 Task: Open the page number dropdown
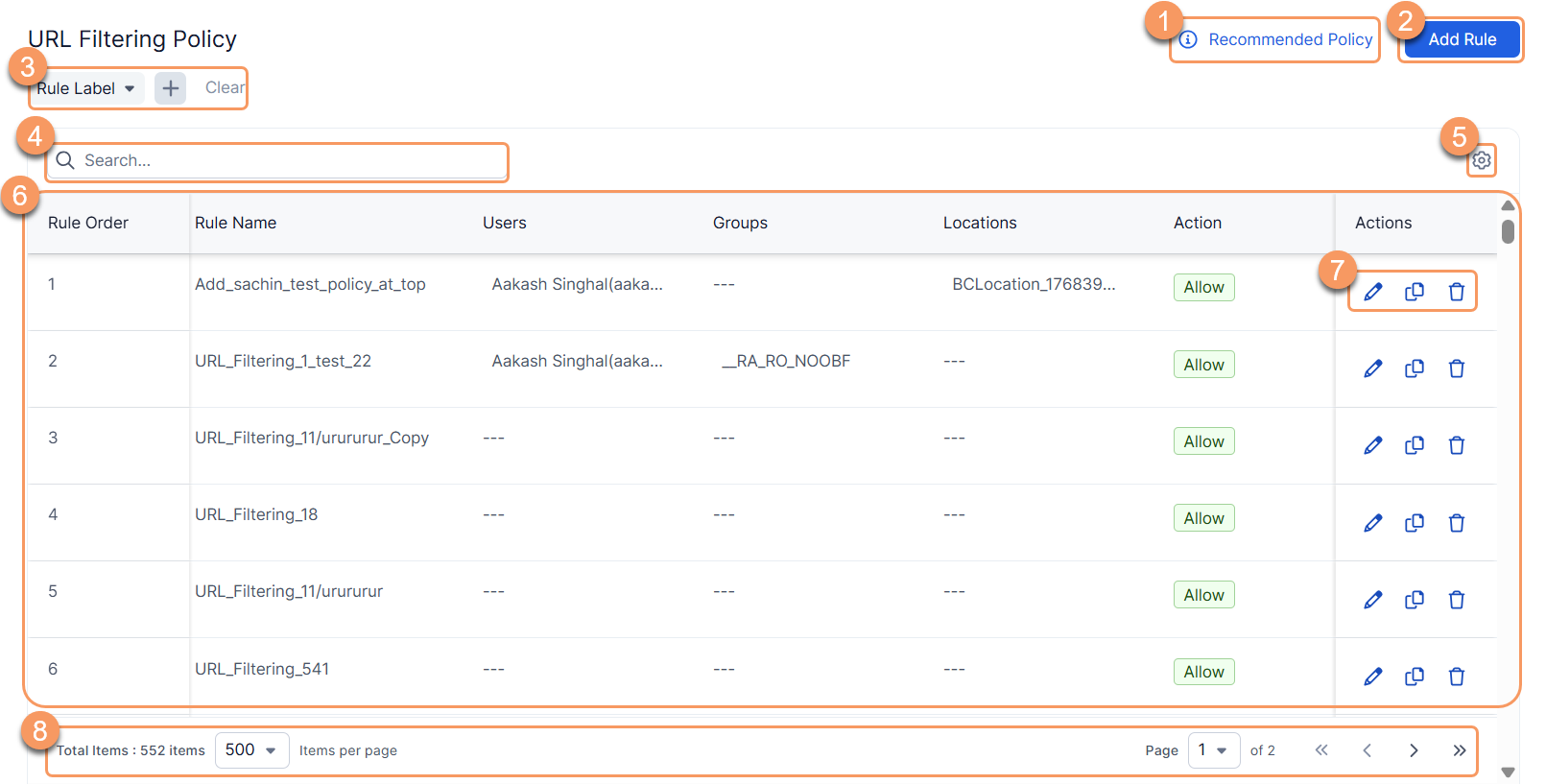(x=1214, y=750)
